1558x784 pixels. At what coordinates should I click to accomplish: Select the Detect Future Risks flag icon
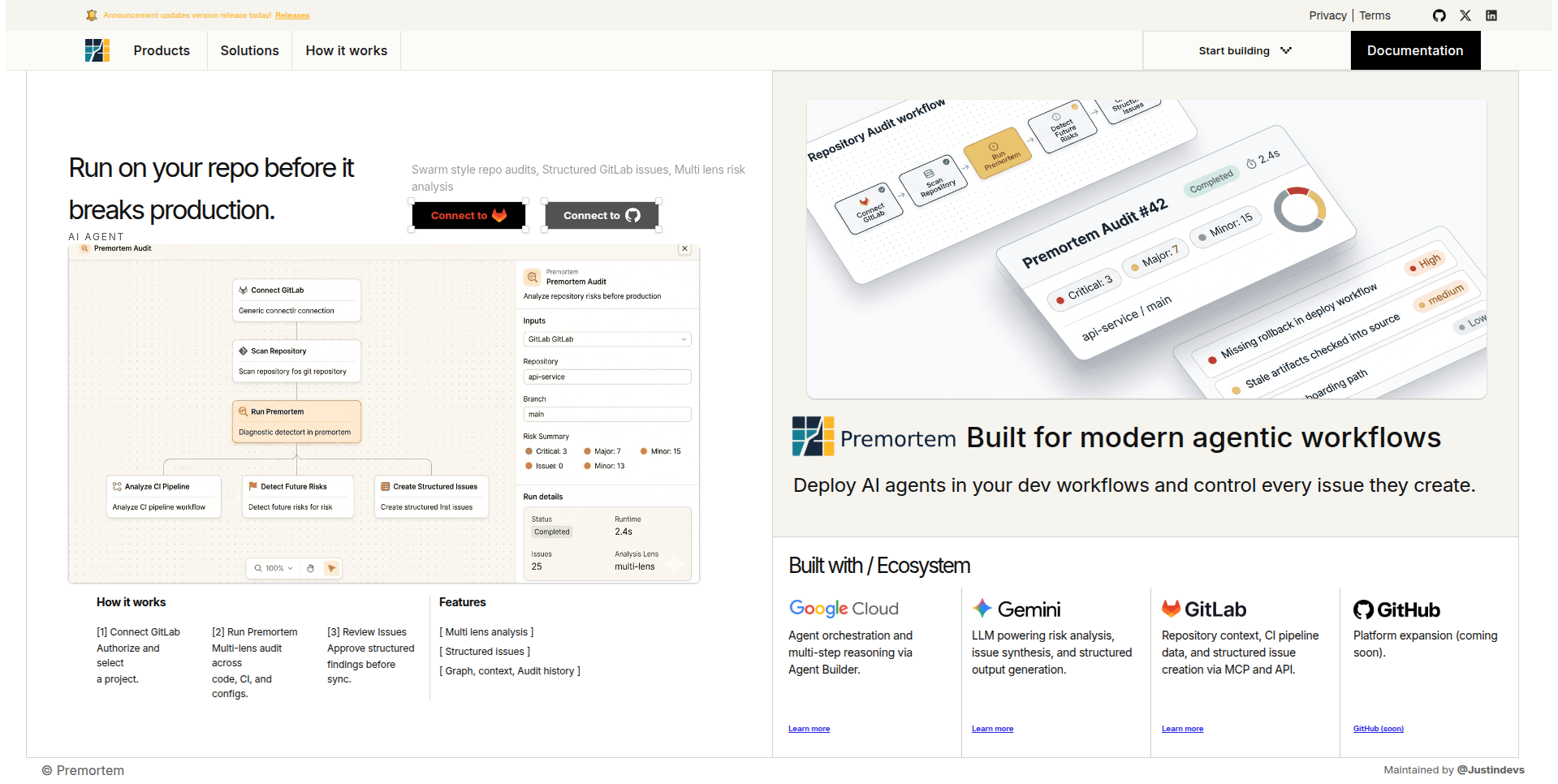pyautogui.click(x=252, y=486)
